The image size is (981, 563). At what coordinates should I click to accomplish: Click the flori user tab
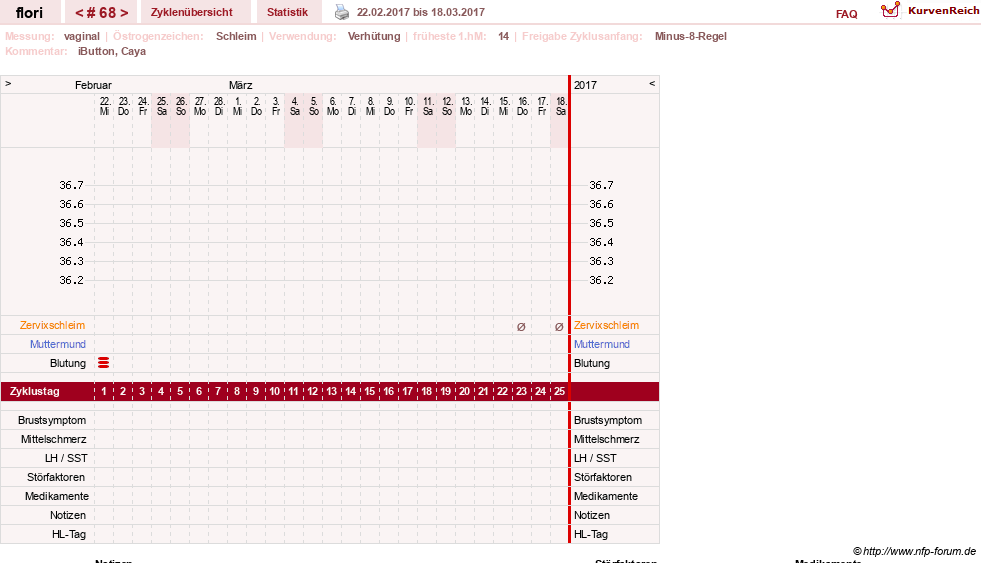click(29, 12)
